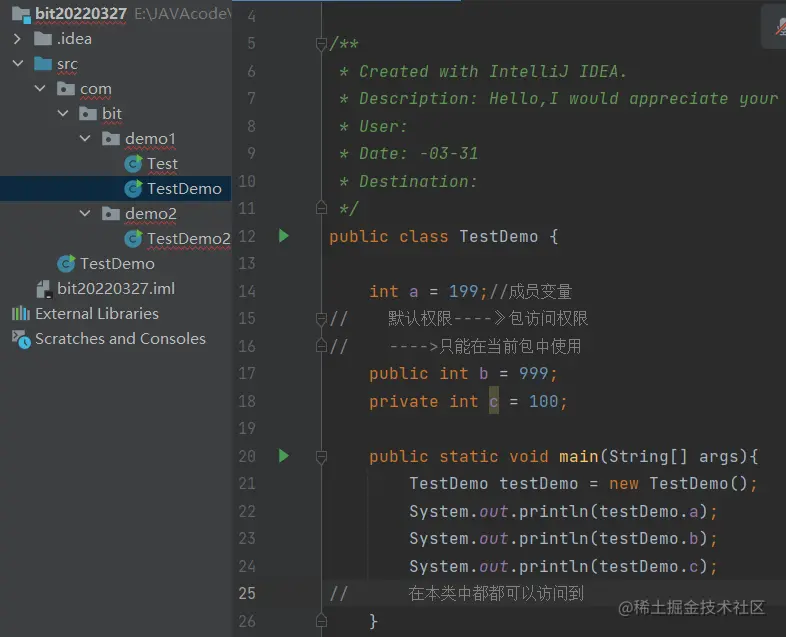This screenshot has width=786, height=637.
Task: Run the TestDemo class via line 12 gutter arrow
Action: [284, 236]
